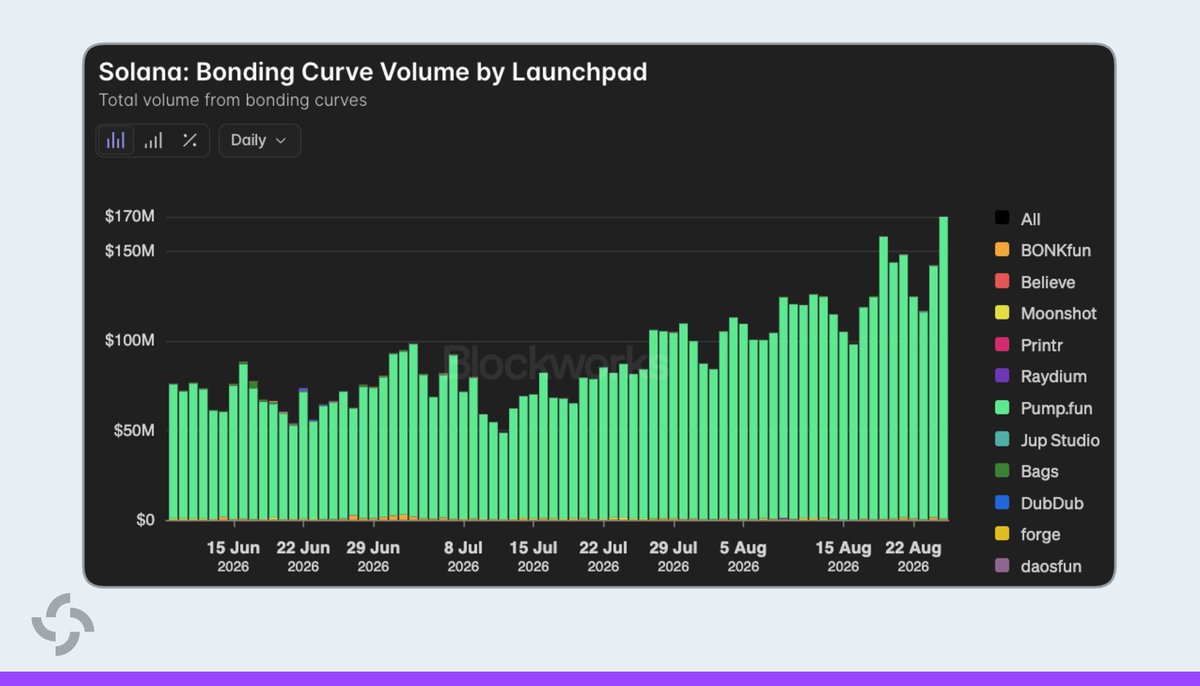1200x686 pixels.
Task: Click the subtitle Total volume from bonding curves
Action: point(233,100)
